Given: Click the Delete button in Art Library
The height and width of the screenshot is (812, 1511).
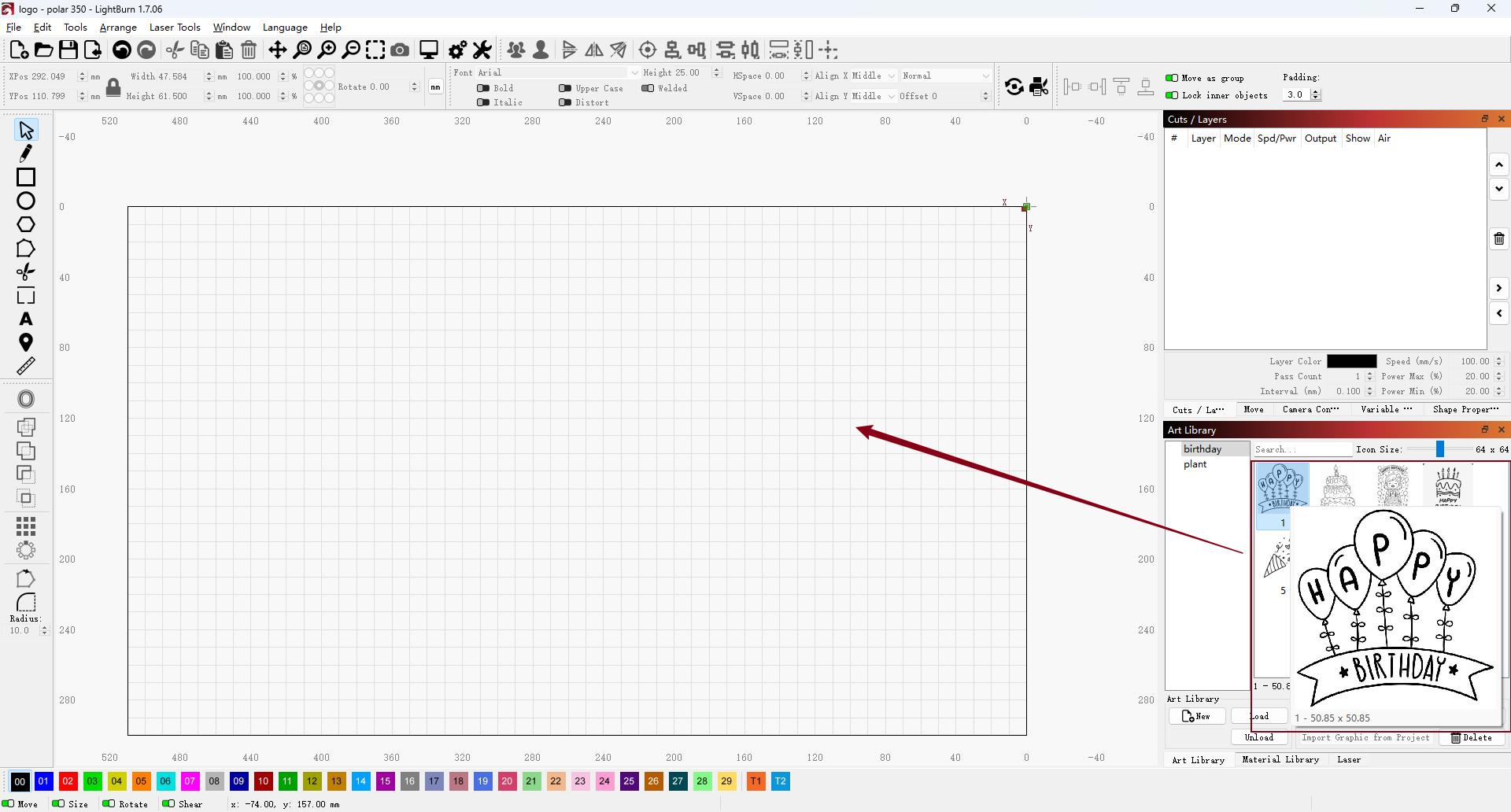Looking at the screenshot, I should (1471, 737).
